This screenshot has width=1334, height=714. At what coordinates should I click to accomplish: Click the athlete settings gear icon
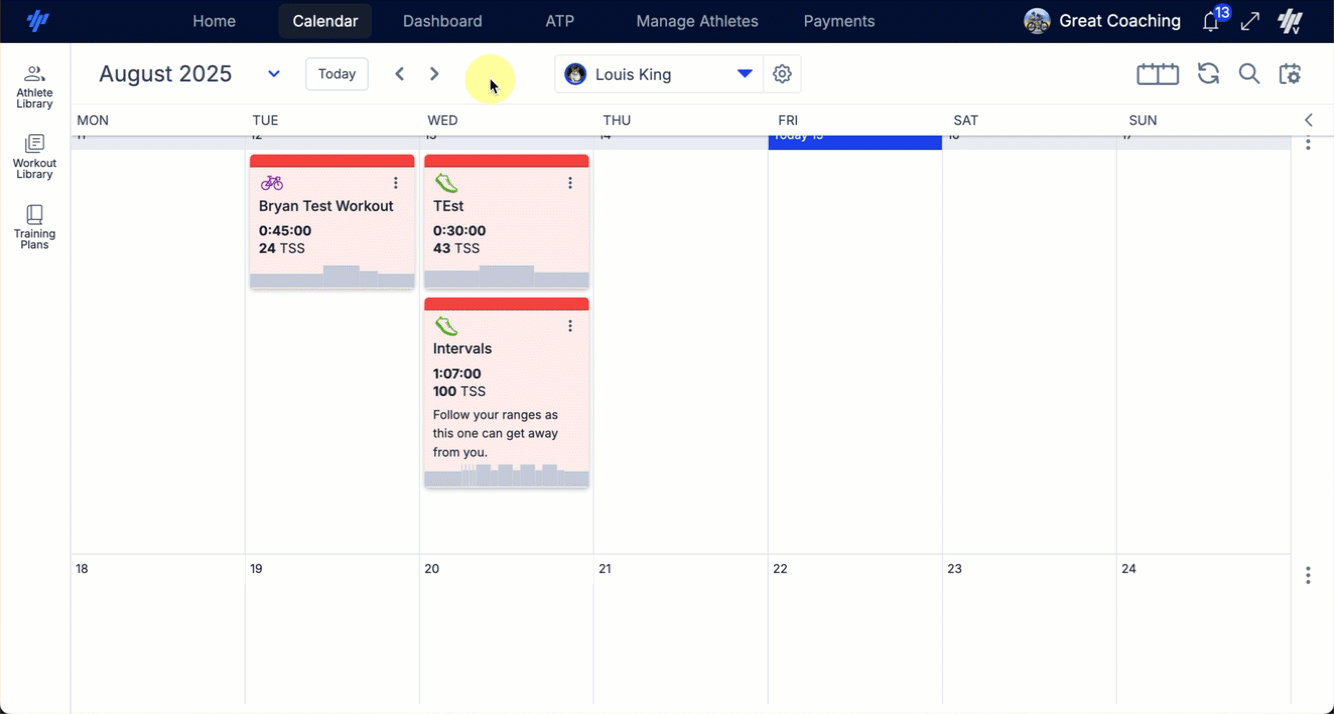pos(782,74)
